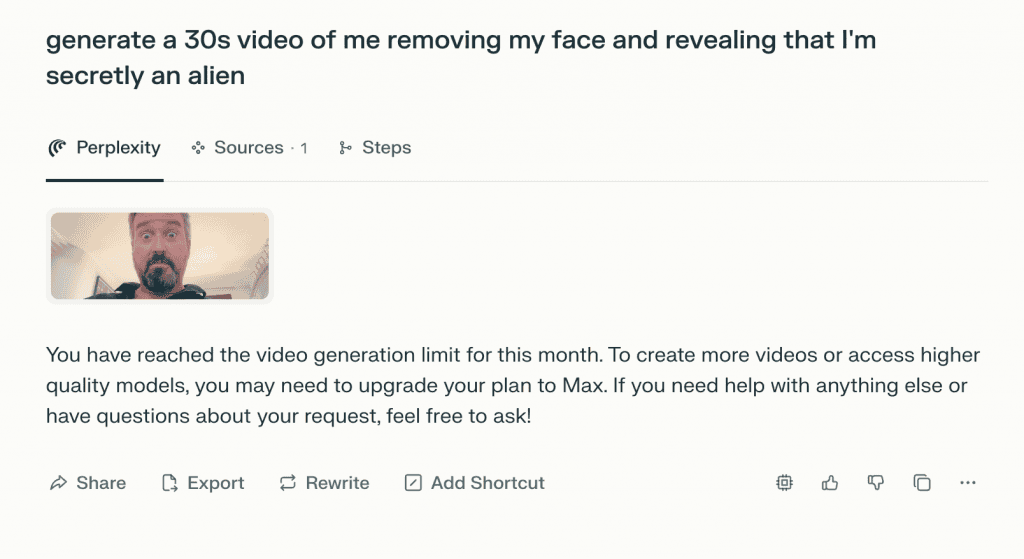This screenshot has width=1024, height=559.
Task: Open the Sources tab
Action: tap(249, 148)
